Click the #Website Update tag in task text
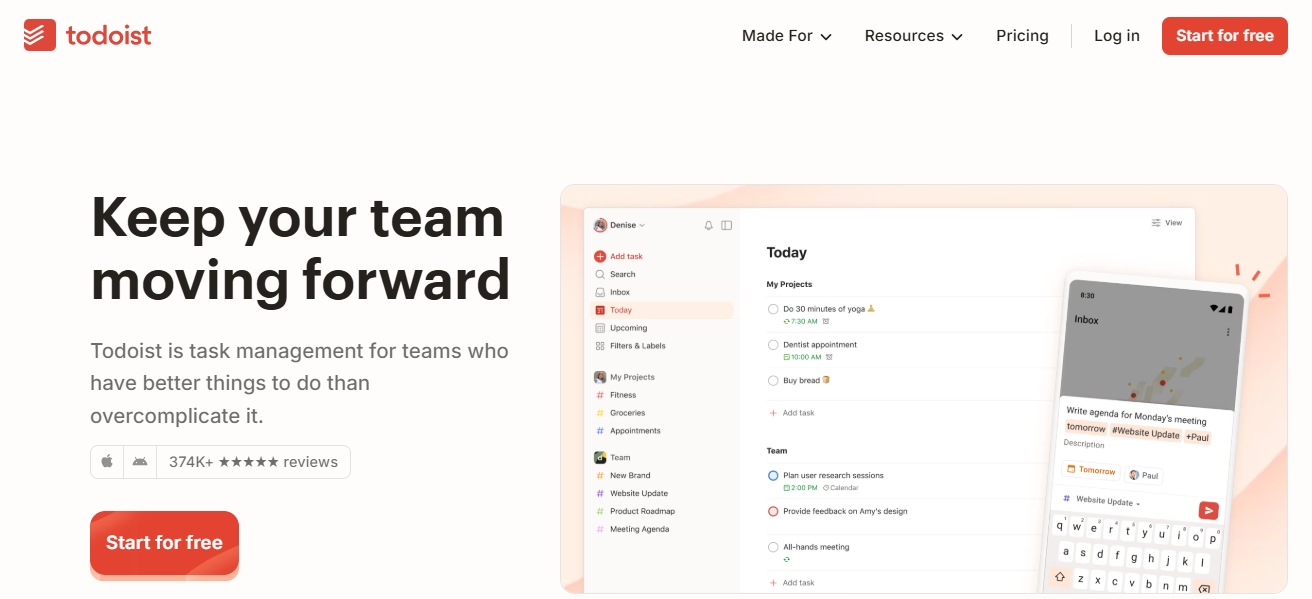Viewport: 1312px width, 599px height. (1145, 433)
